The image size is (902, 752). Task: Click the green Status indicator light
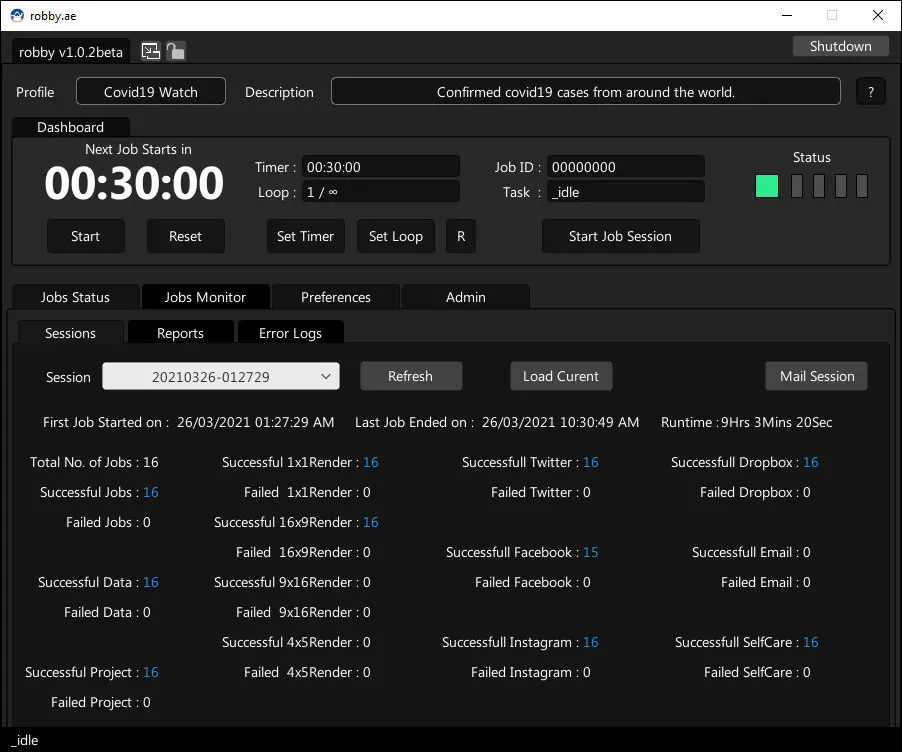pos(767,186)
